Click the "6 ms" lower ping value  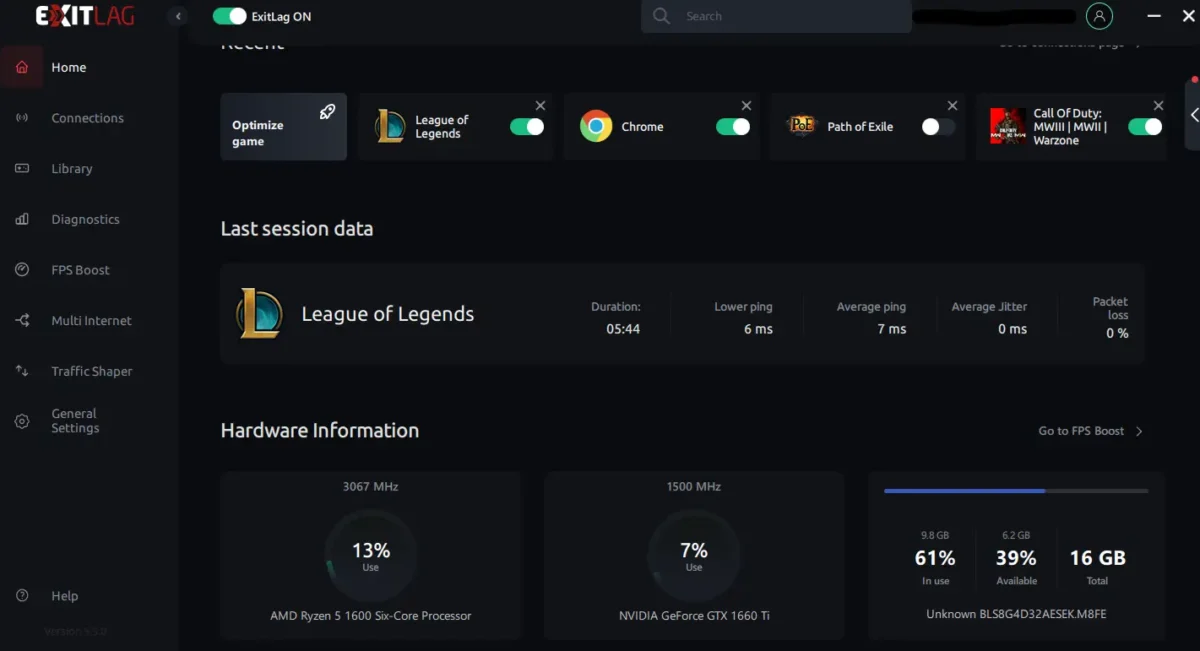[758, 329]
